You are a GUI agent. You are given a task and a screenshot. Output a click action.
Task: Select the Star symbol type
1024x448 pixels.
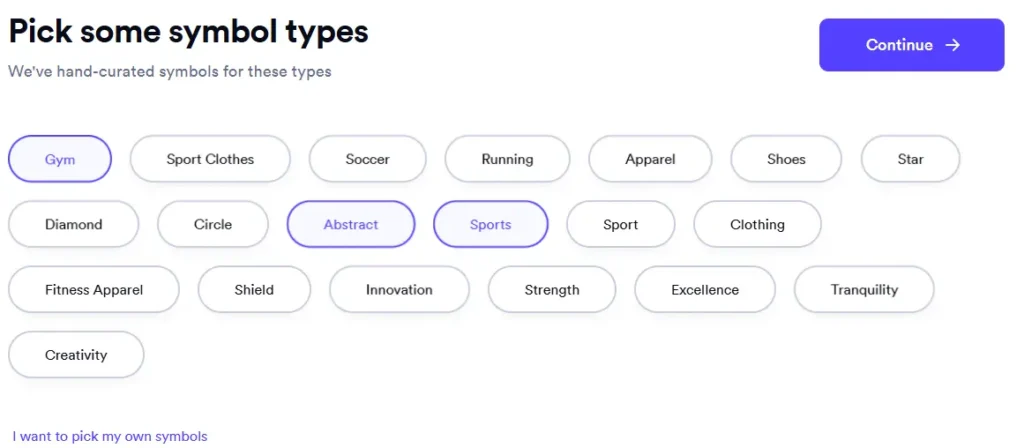910,159
